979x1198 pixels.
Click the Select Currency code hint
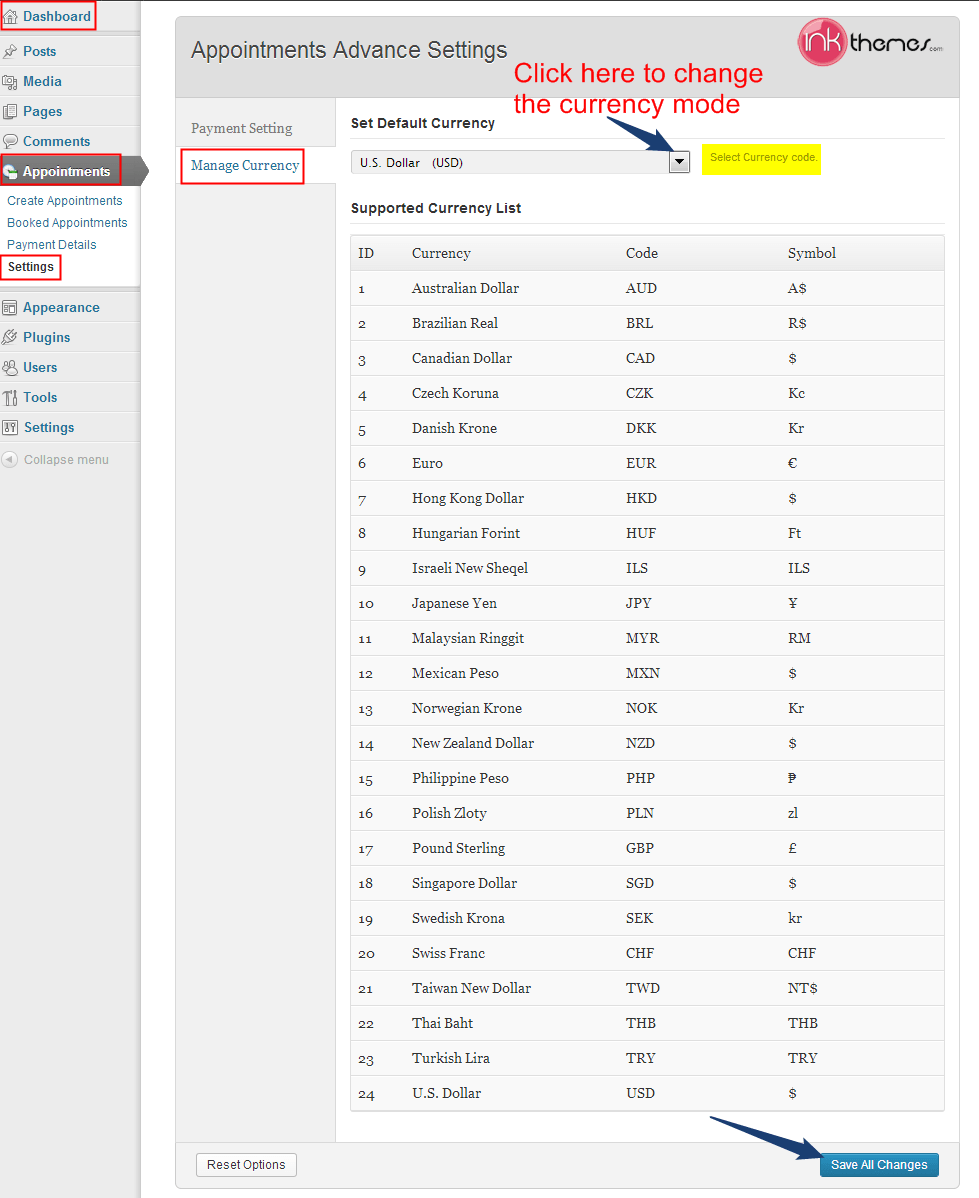point(761,159)
